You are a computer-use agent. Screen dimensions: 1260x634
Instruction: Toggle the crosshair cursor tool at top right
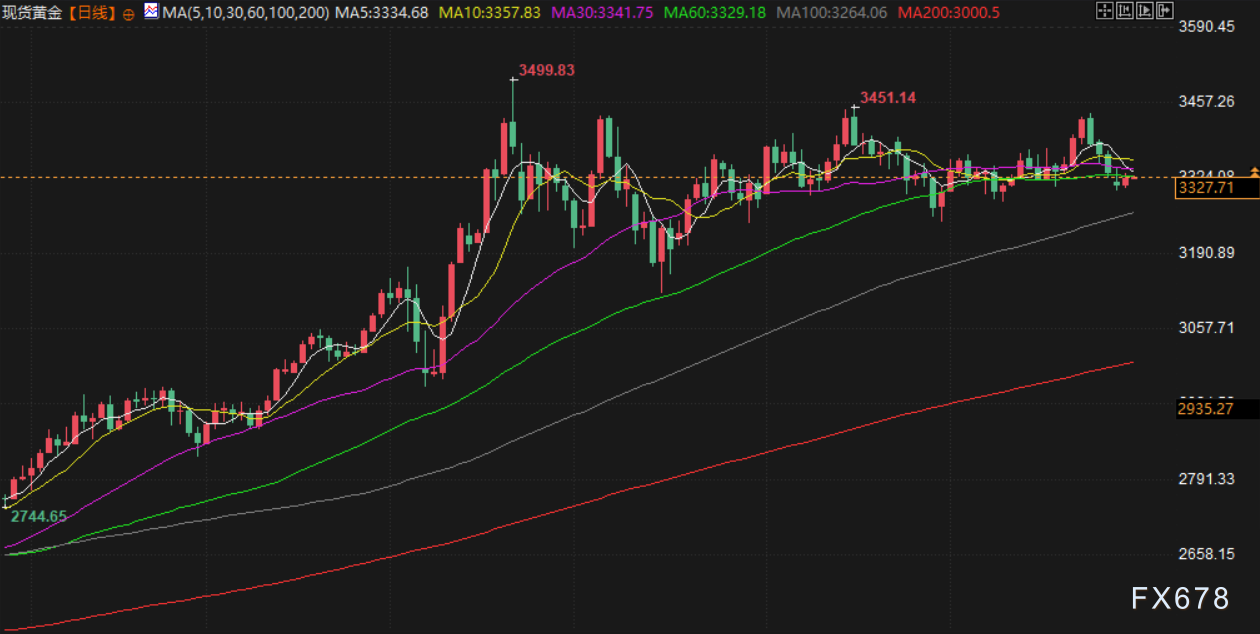click(1105, 10)
